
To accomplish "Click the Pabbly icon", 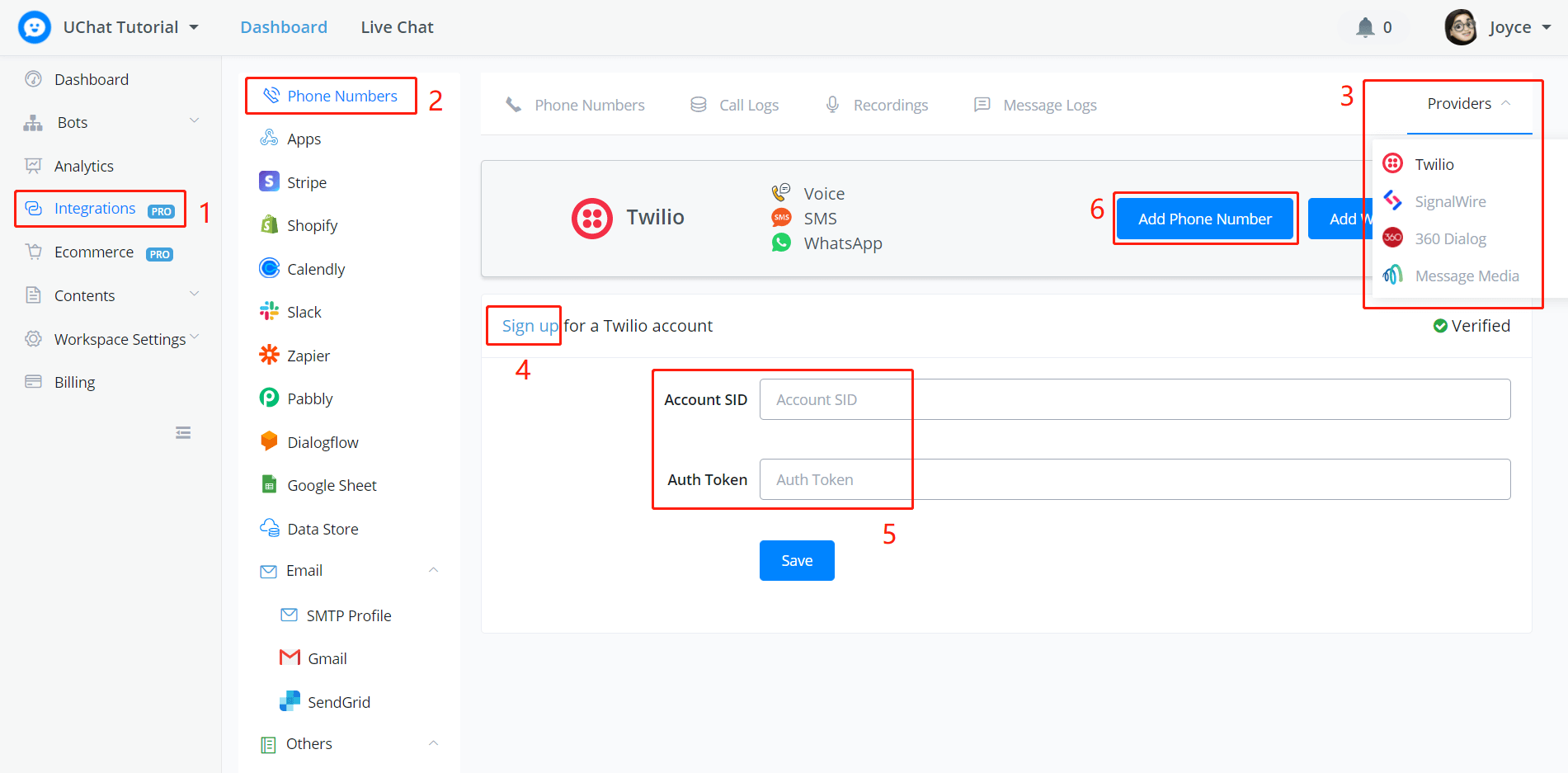I will pyautogui.click(x=269, y=398).
